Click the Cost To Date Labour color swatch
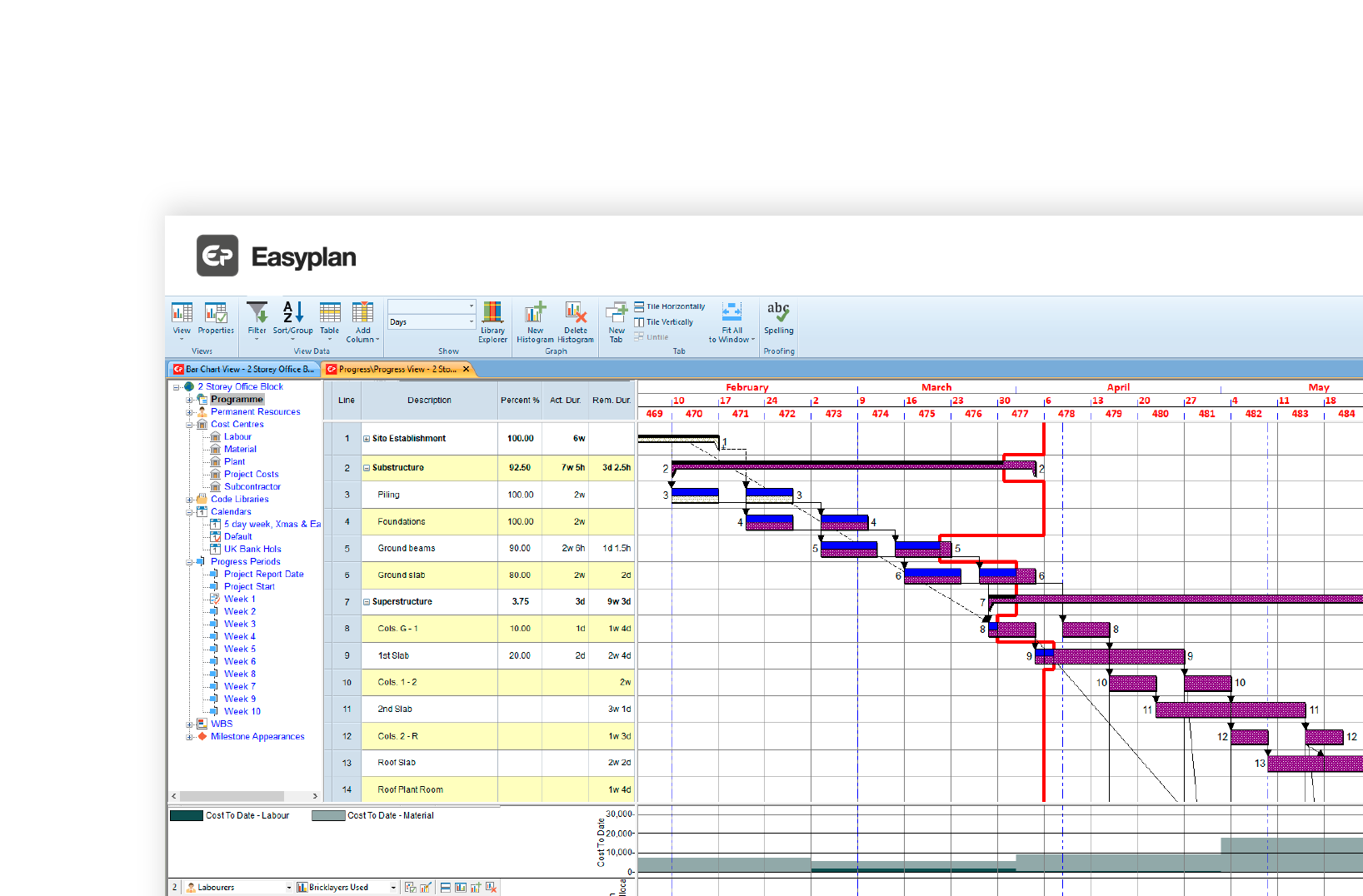 pos(187,815)
